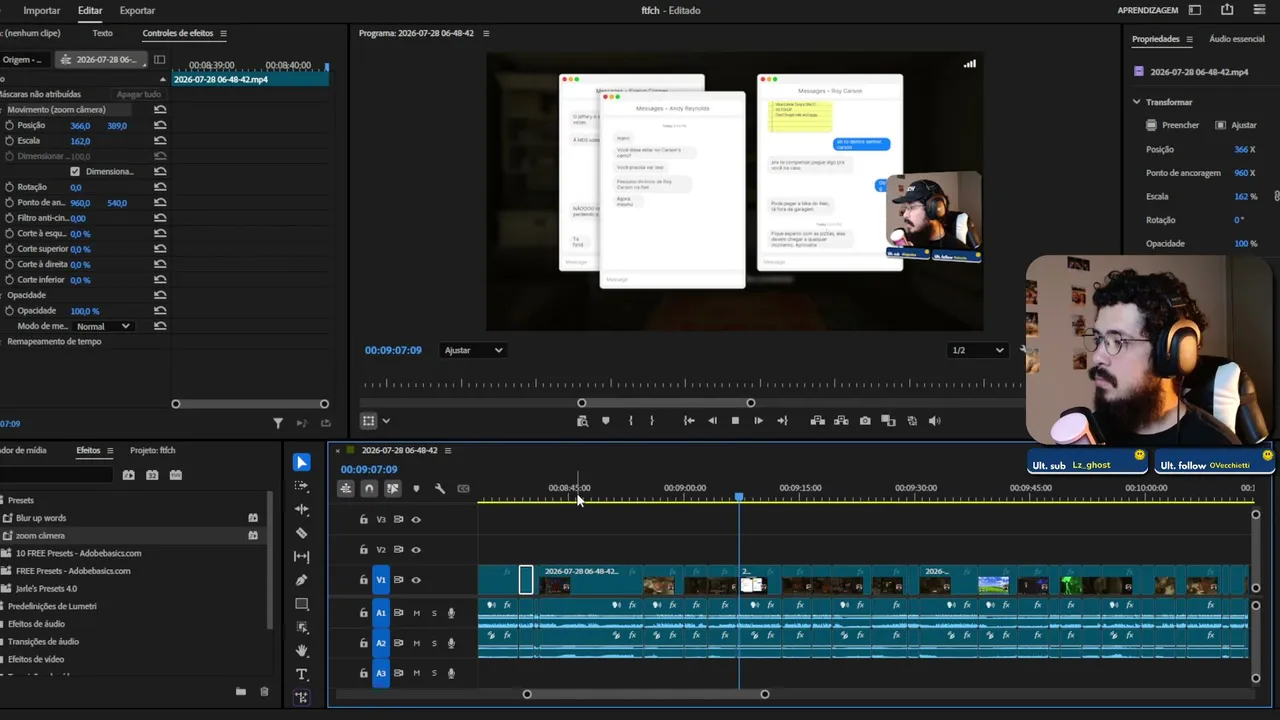Switch to the Projeto: ftfch tab
Screen dimensions: 1280x720
[x=152, y=450]
